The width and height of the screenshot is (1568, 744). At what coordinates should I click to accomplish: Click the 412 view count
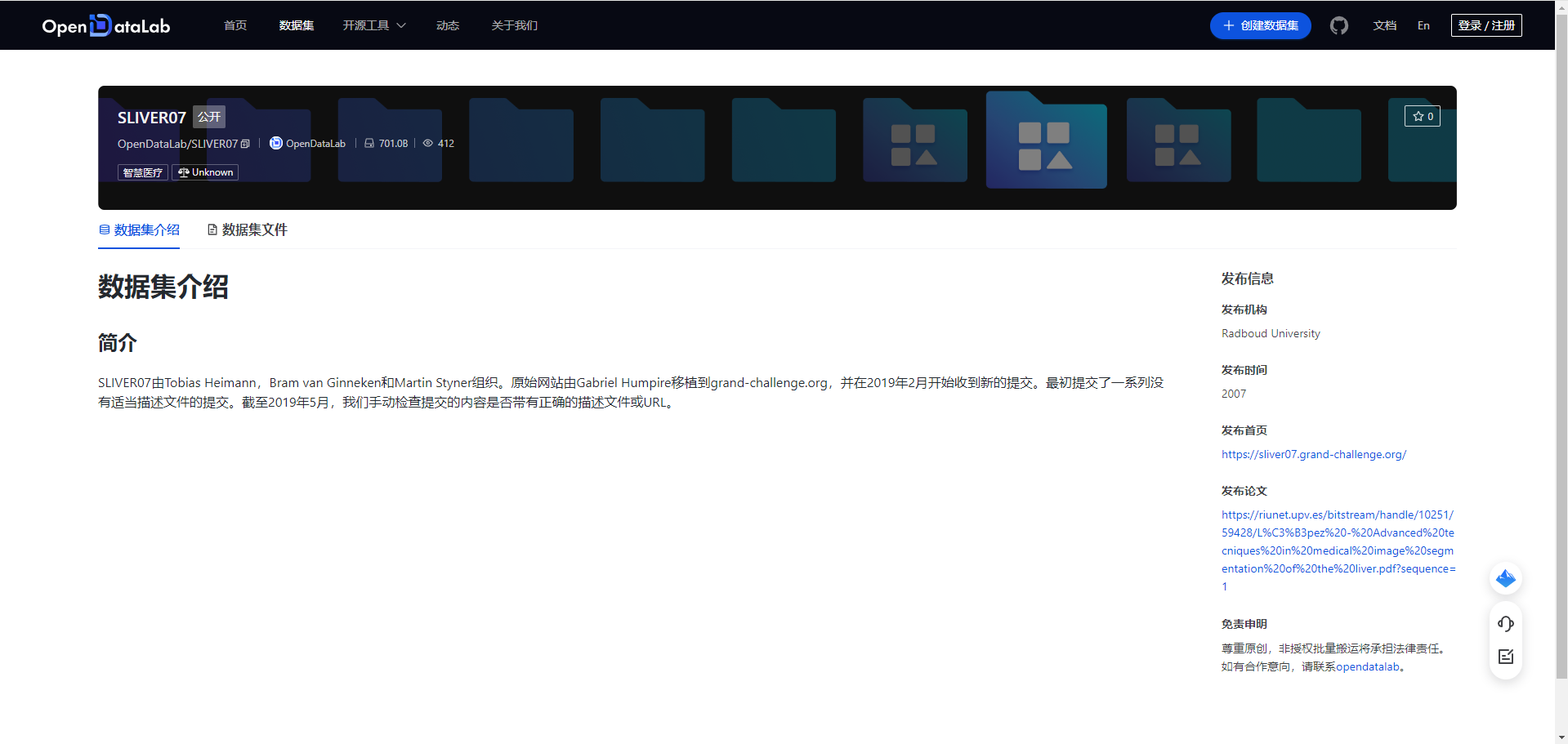[446, 143]
